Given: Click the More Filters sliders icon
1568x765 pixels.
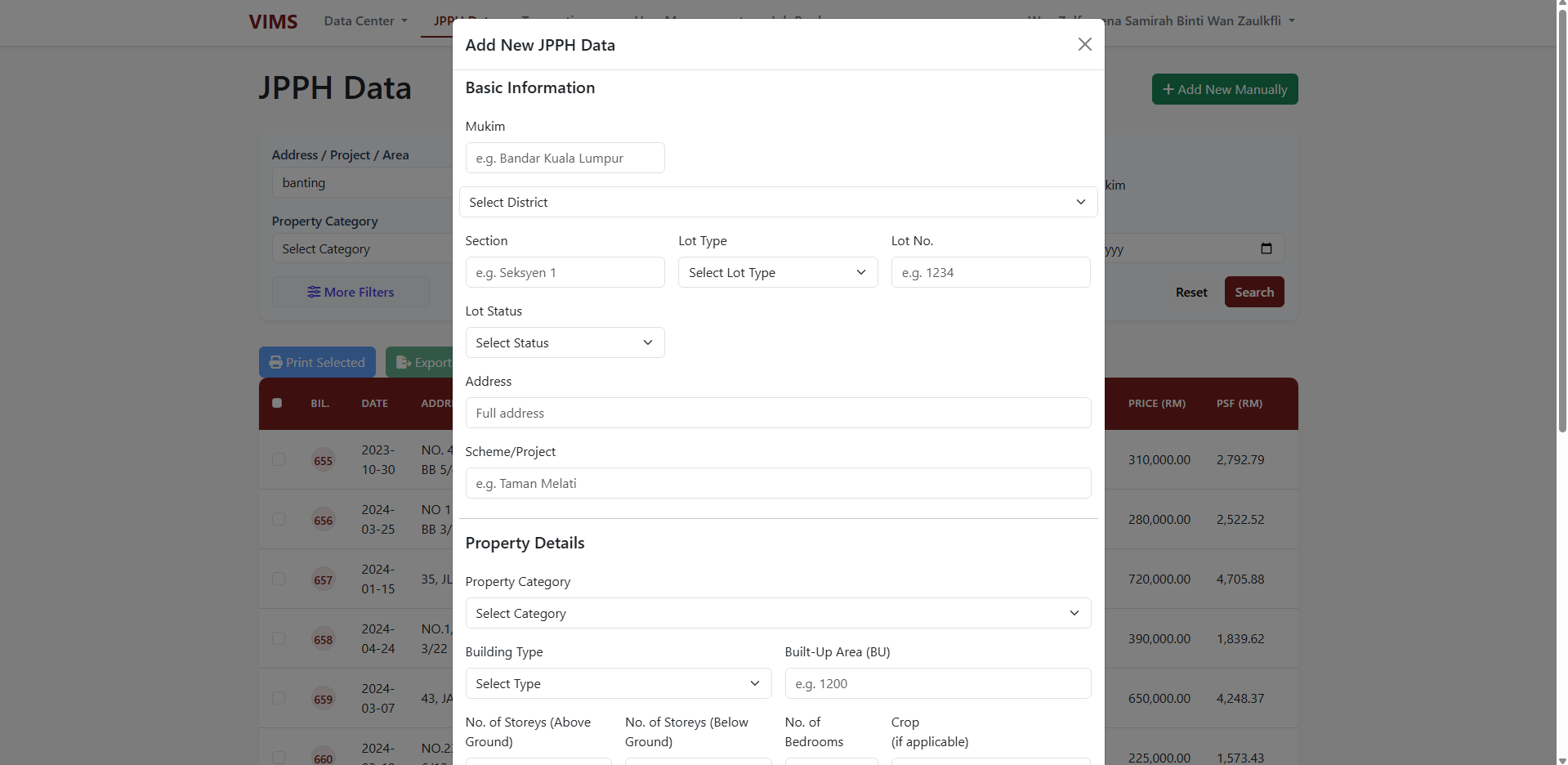Looking at the screenshot, I should pyautogui.click(x=314, y=292).
